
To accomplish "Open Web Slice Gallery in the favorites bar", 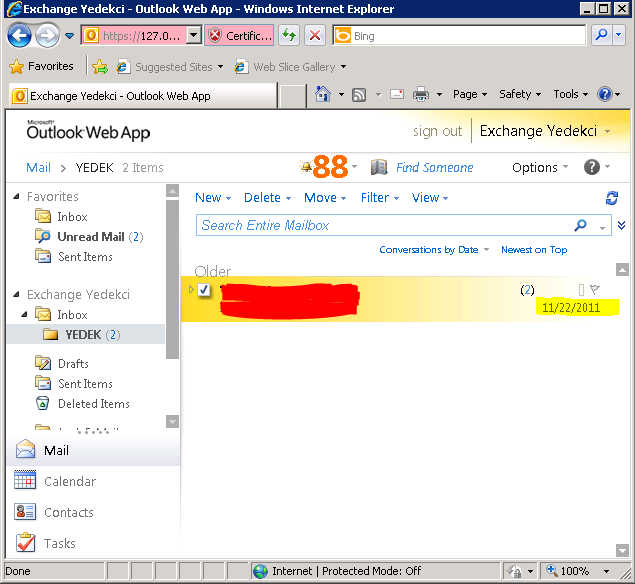I will pos(290,67).
